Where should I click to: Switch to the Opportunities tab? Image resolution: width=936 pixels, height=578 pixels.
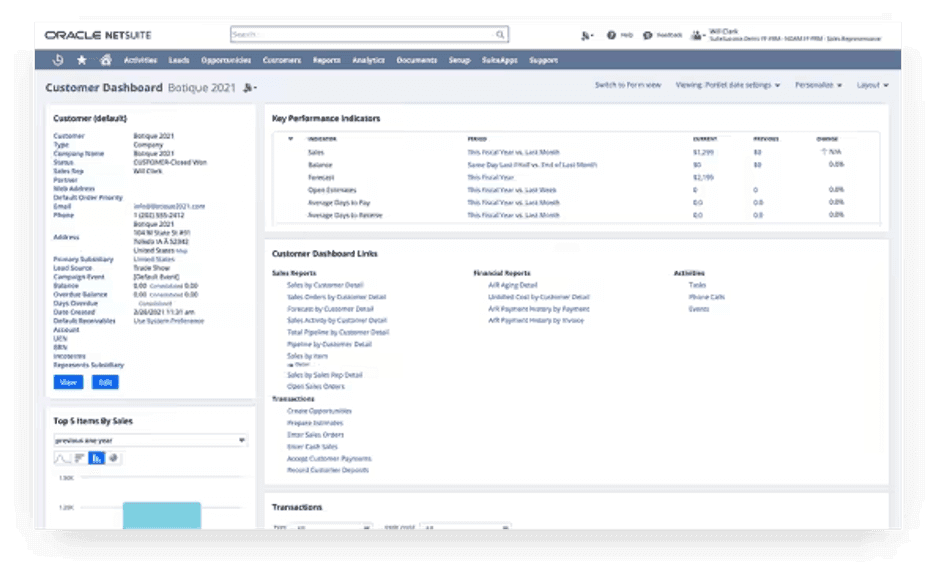point(225,60)
